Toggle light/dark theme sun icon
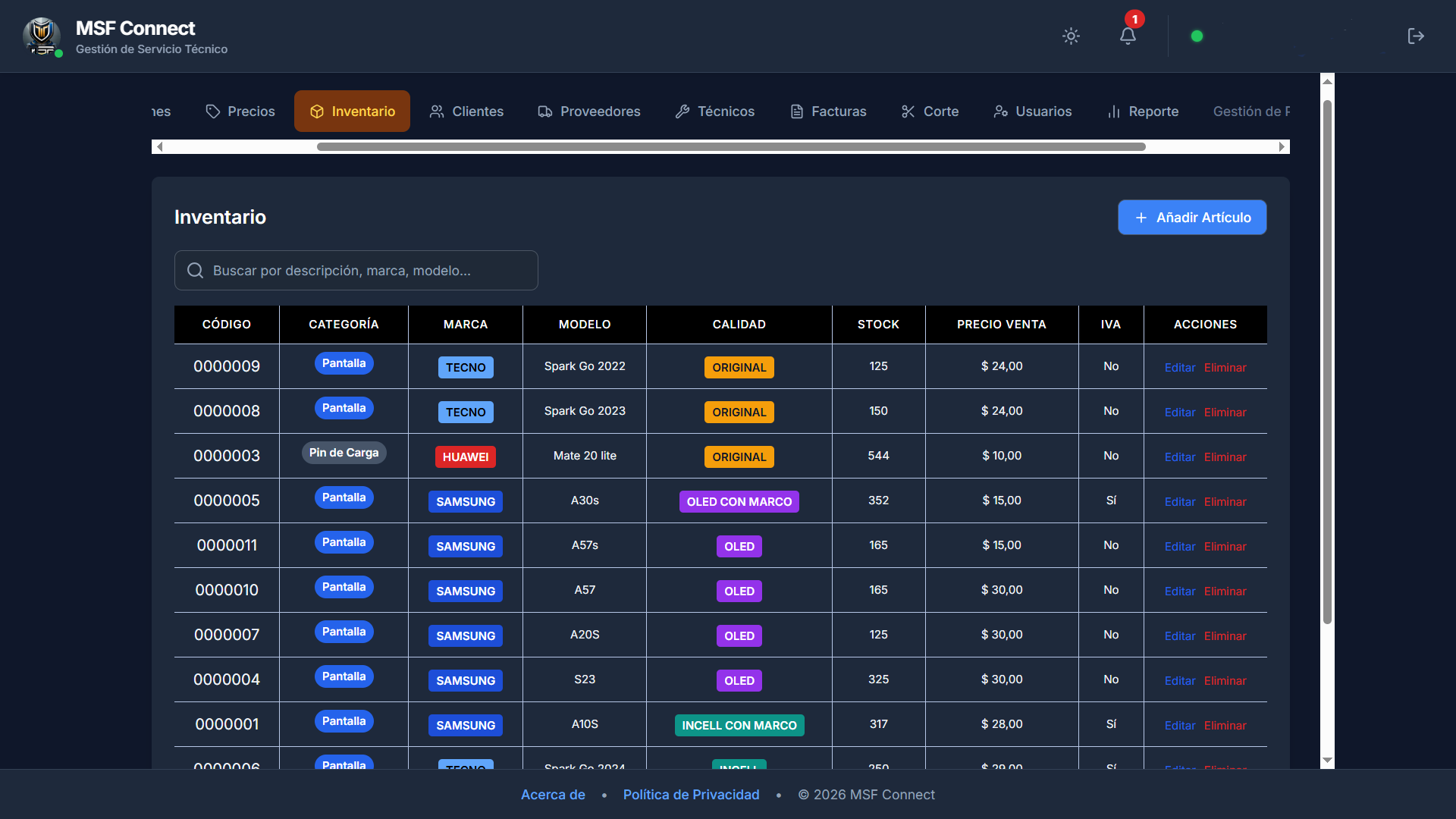 tap(1071, 36)
